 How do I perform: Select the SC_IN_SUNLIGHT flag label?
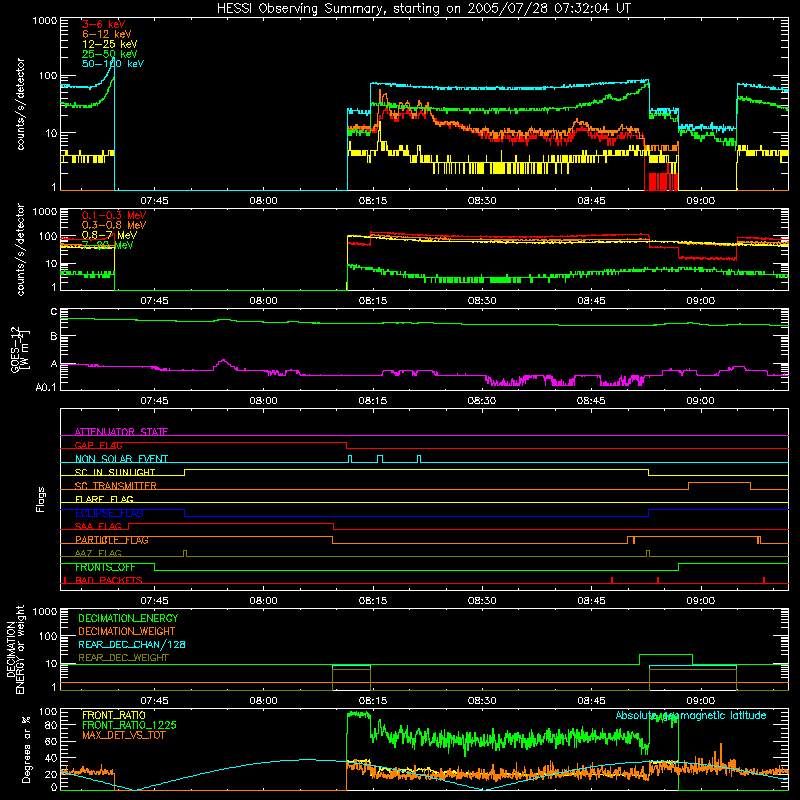coord(115,472)
